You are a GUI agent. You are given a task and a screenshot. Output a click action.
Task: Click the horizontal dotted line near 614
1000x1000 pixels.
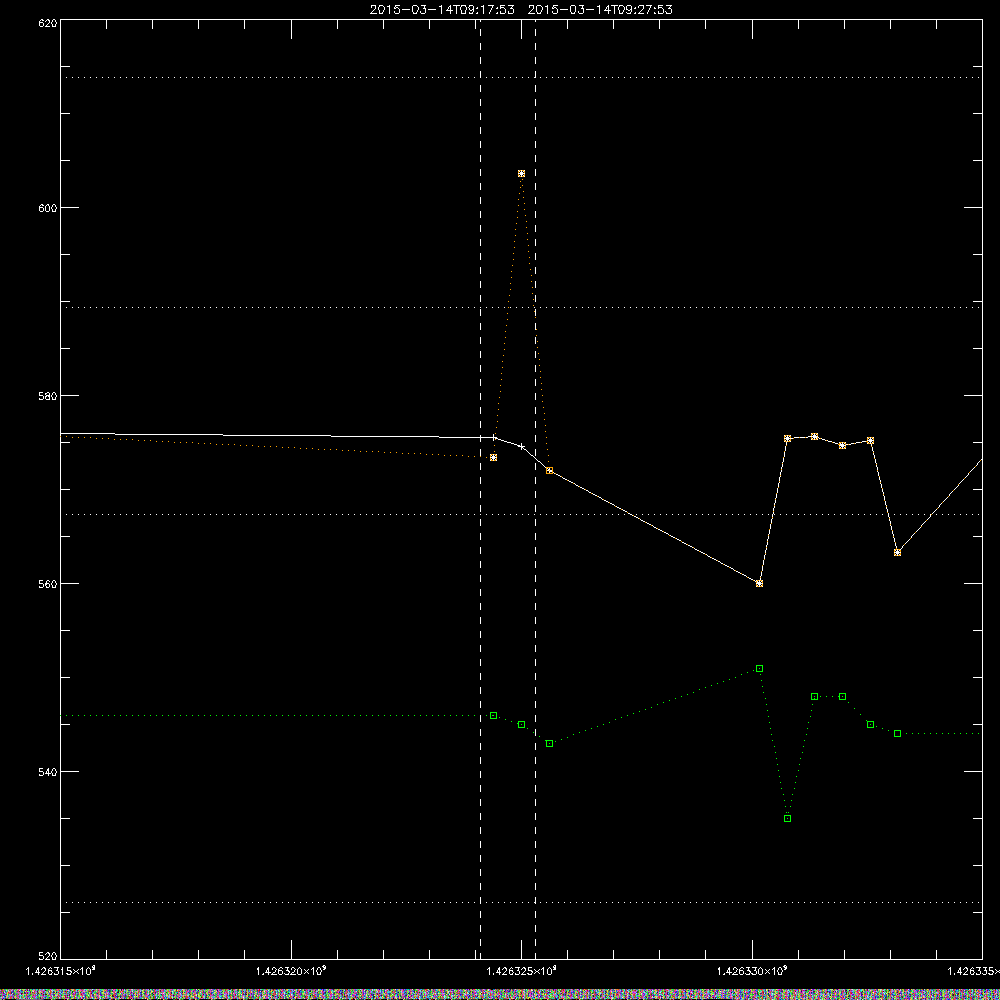(x=521, y=77)
